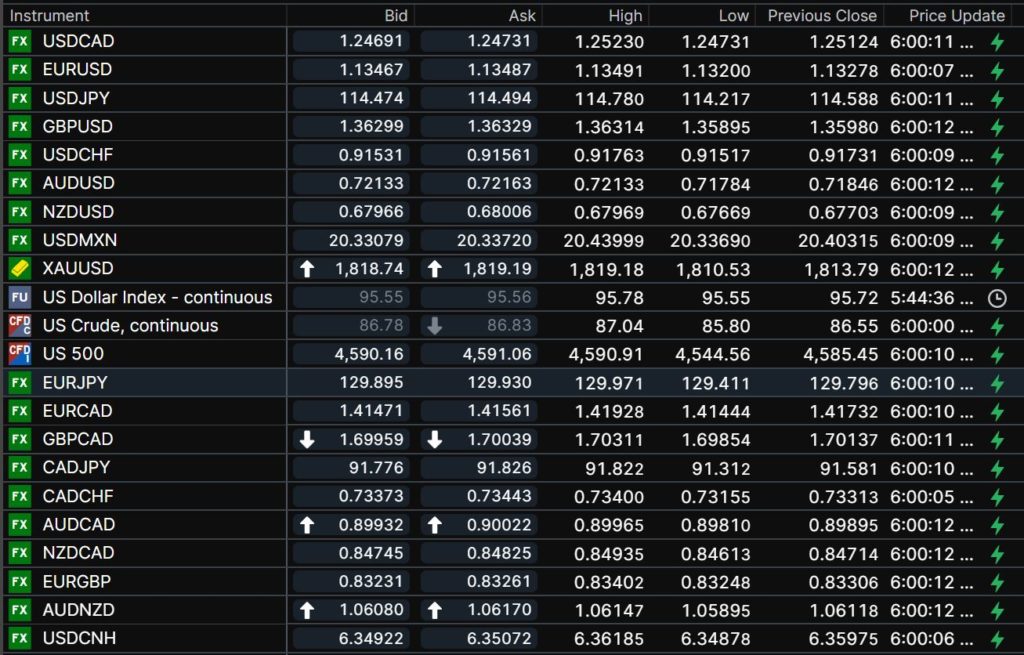This screenshot has height=655, width=1024.
Task: Sort by the Instrument column header
Action: [x=50, y=16]
